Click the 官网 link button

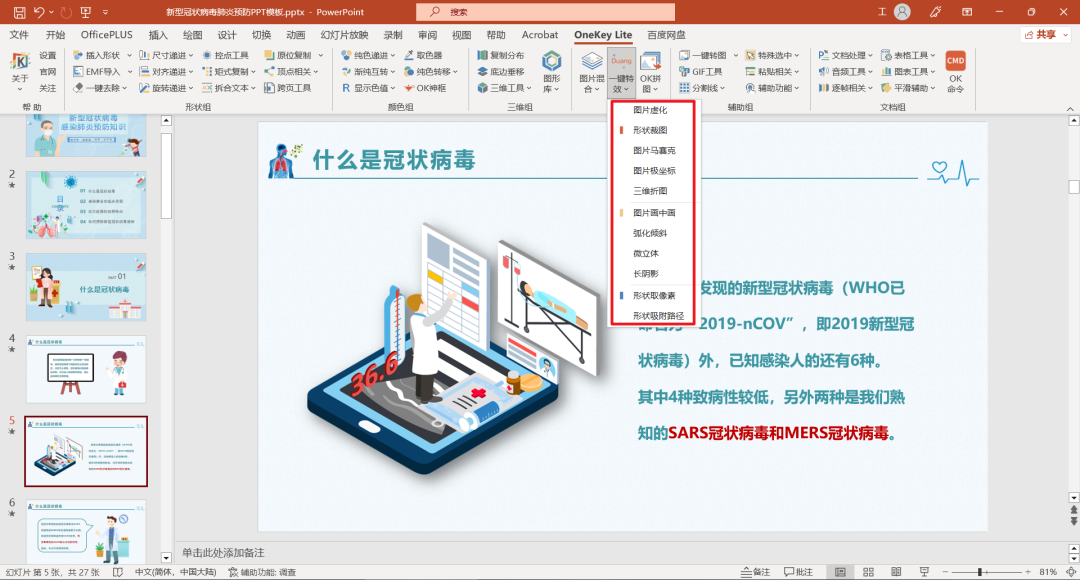(48, 72)
